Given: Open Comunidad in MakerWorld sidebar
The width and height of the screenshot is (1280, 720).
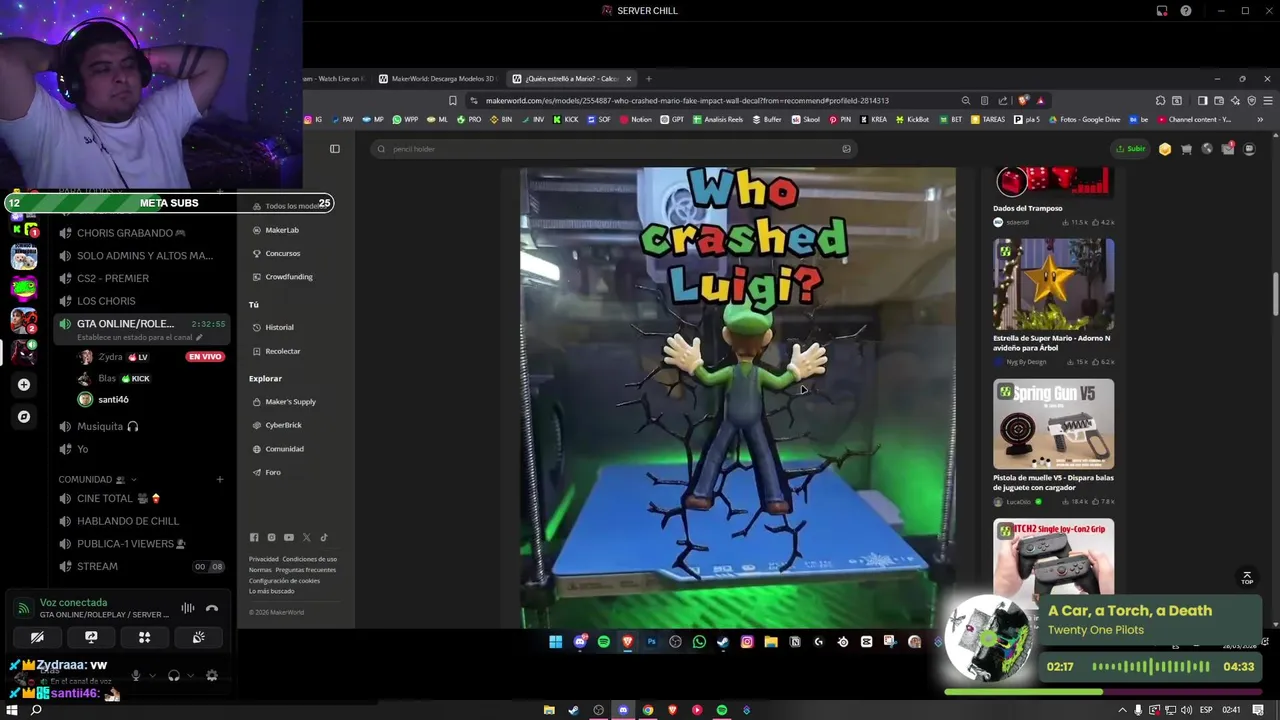Looking at the screenshot, I should [x=284, y=449].
